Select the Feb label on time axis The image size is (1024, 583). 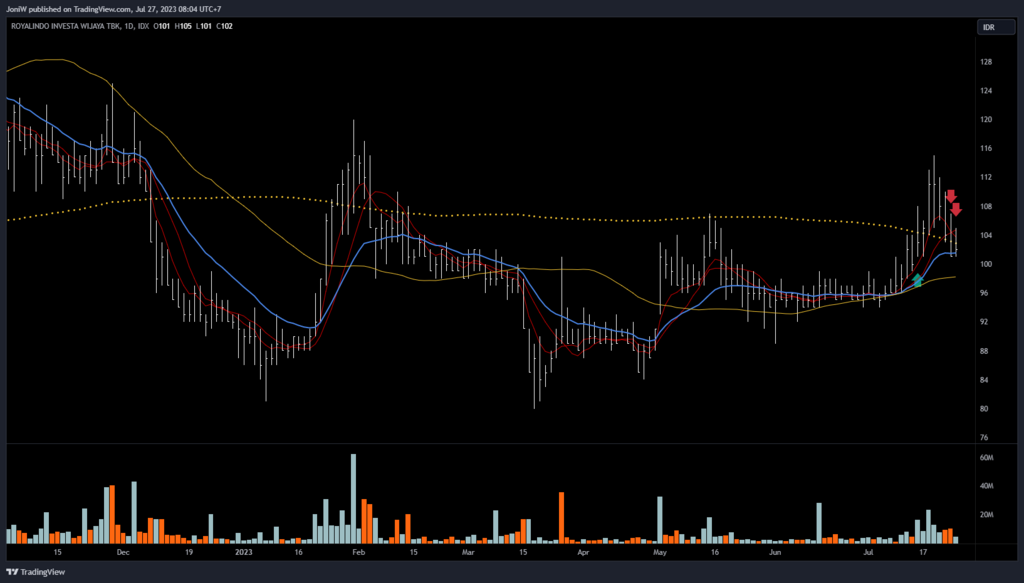coord(359,551)
